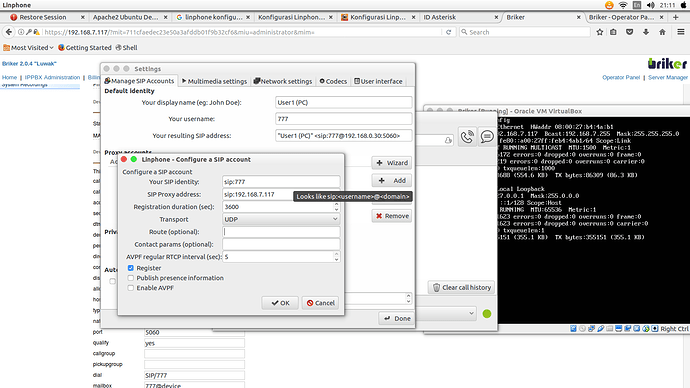Screen dimensions: 690x388
Task: Go to IPPBX Administration link
Action: pyautogui.click(x=52, y=77)
